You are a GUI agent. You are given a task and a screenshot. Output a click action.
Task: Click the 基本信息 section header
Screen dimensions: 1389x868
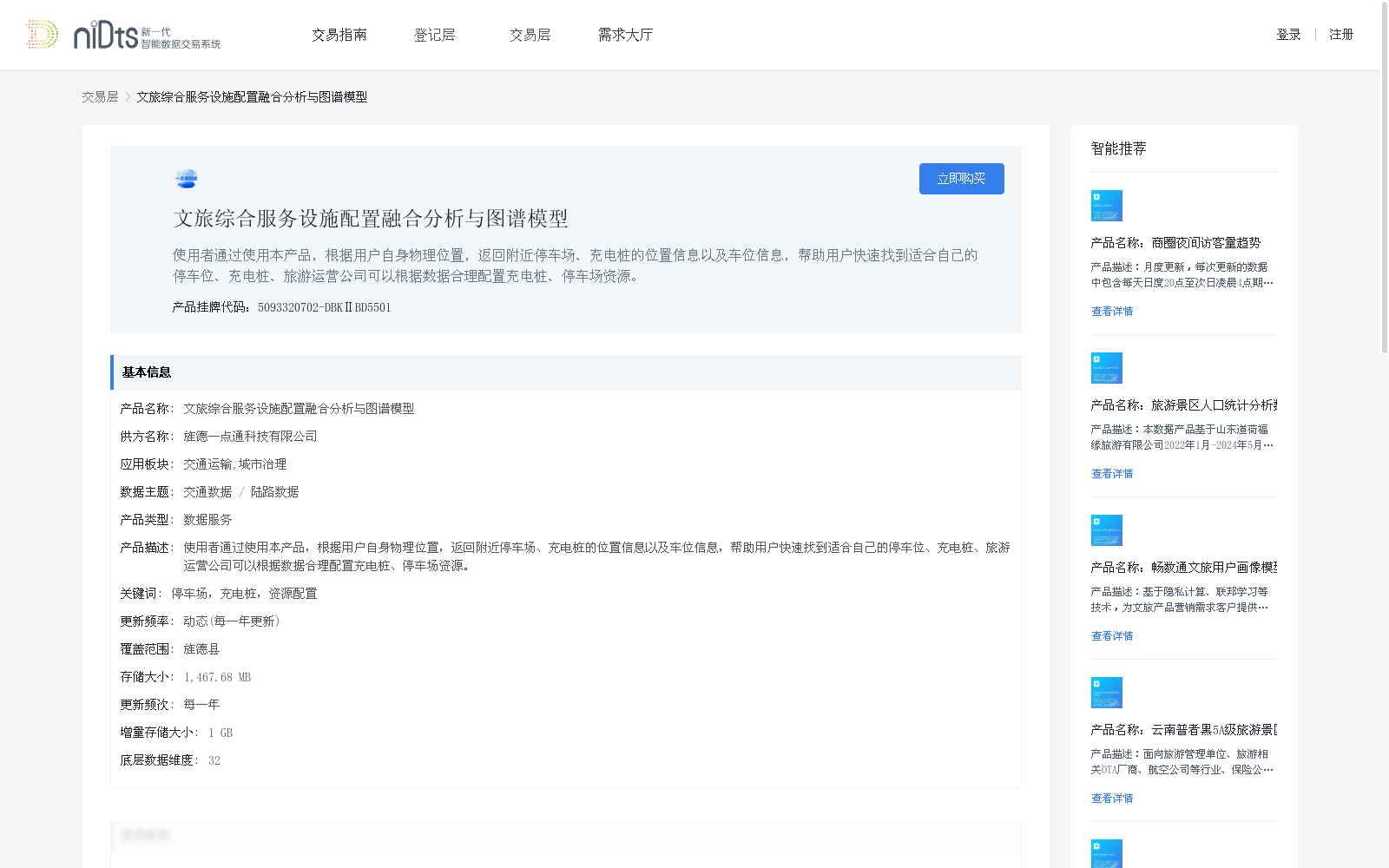(566, 372)
